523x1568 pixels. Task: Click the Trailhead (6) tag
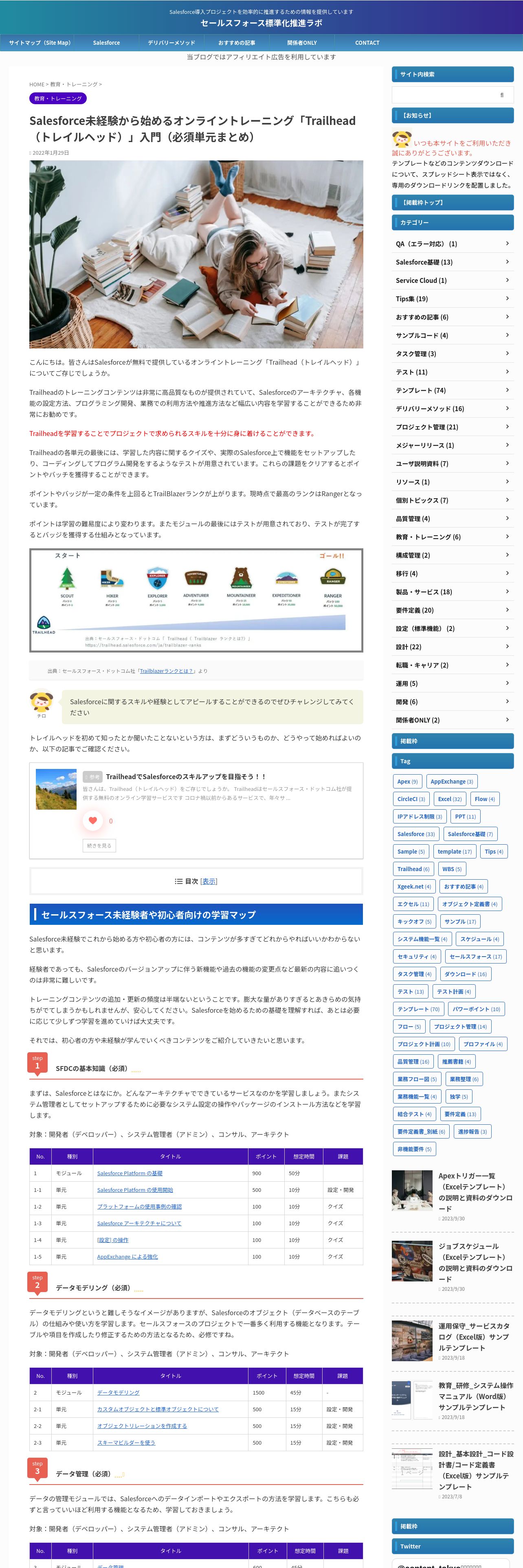(x=413, y=869)
